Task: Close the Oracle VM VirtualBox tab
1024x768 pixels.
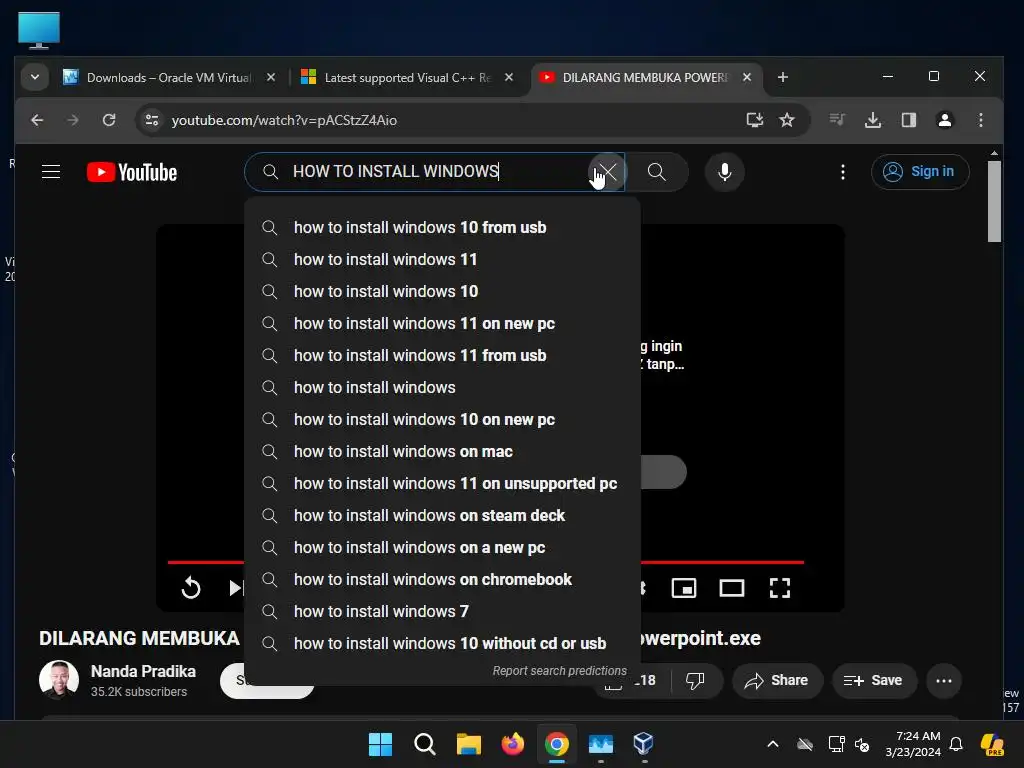Action: pos(271,78)
